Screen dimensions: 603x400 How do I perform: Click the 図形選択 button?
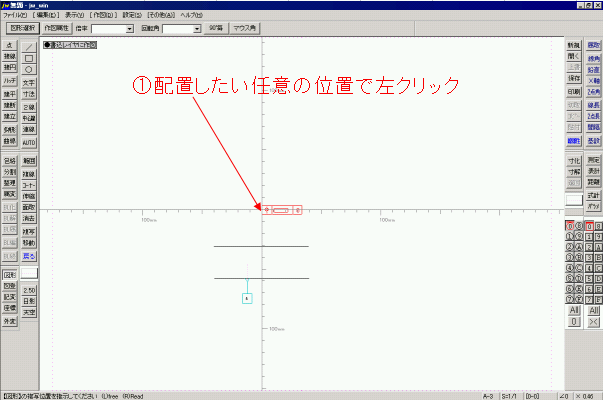[x=22, y=30]
